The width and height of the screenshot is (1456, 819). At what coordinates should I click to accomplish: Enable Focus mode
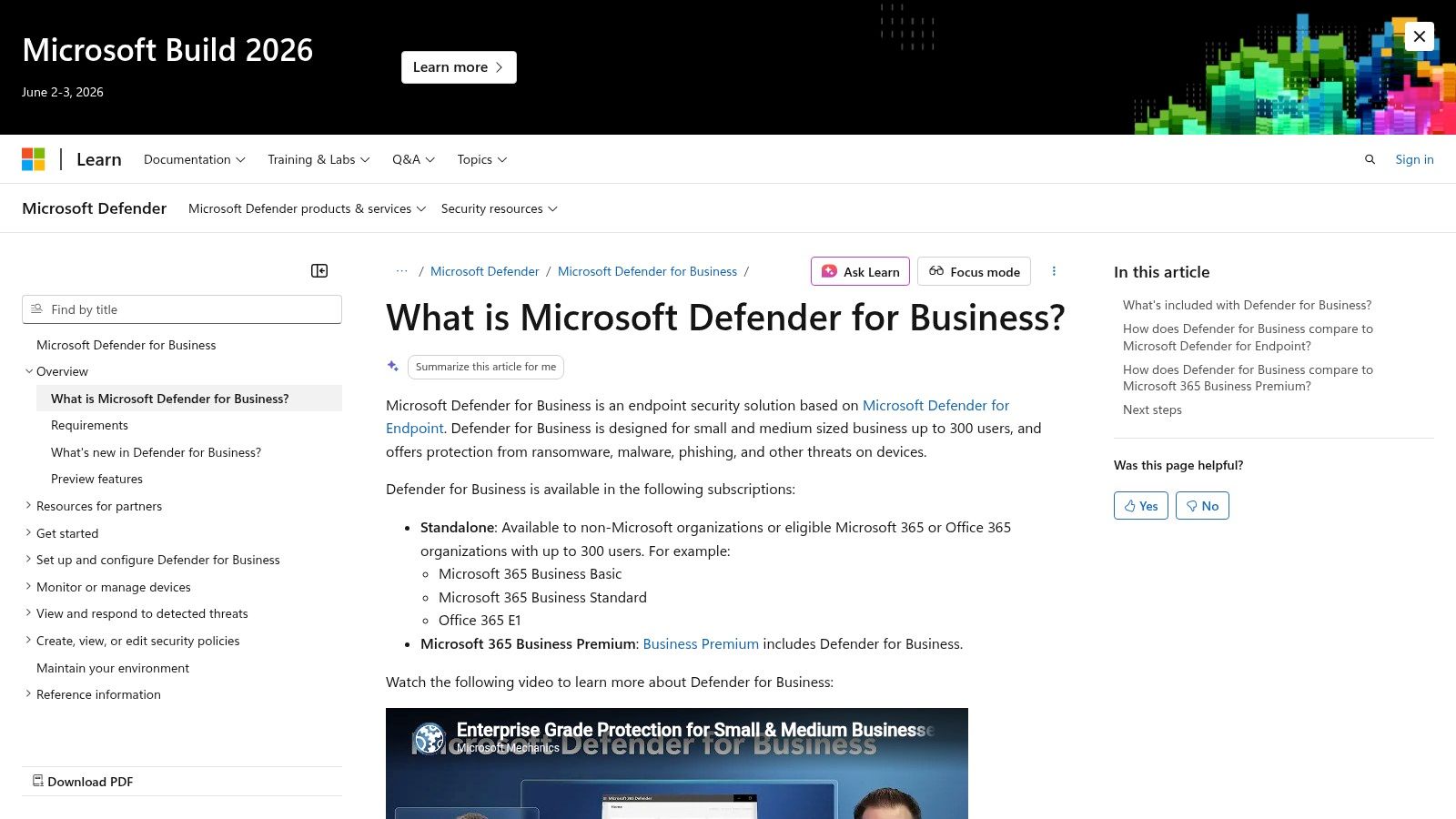click(x=974, y=271)
